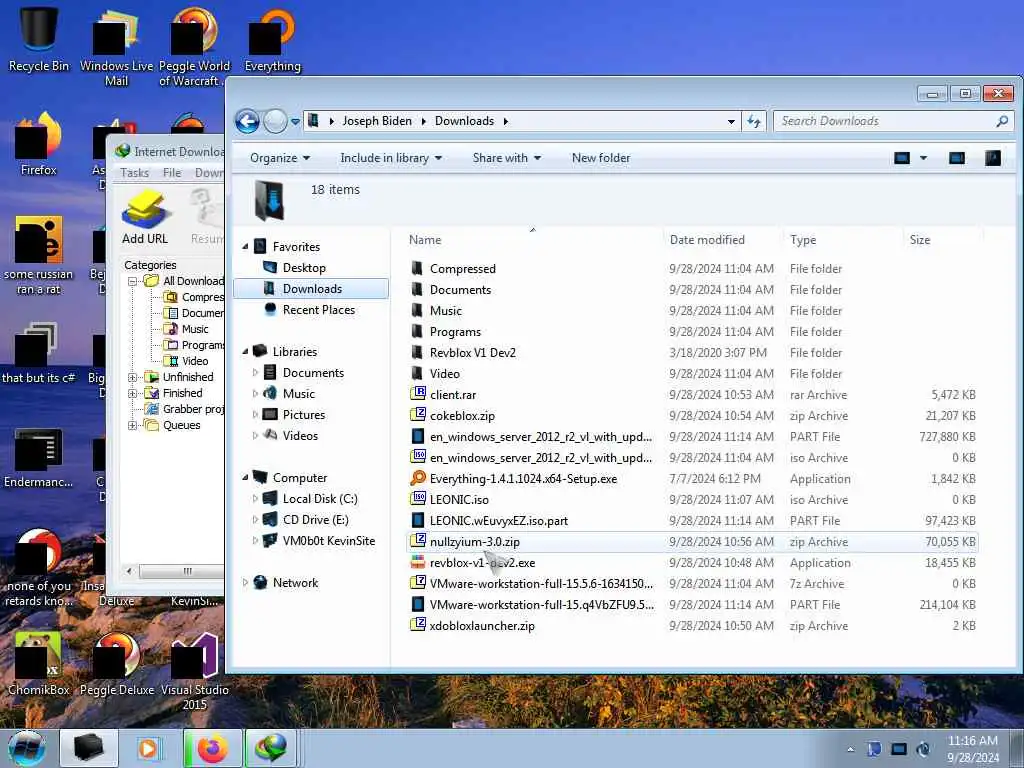Click the Add URL icon in Internet Download Manager

click(x=145, y=217)
